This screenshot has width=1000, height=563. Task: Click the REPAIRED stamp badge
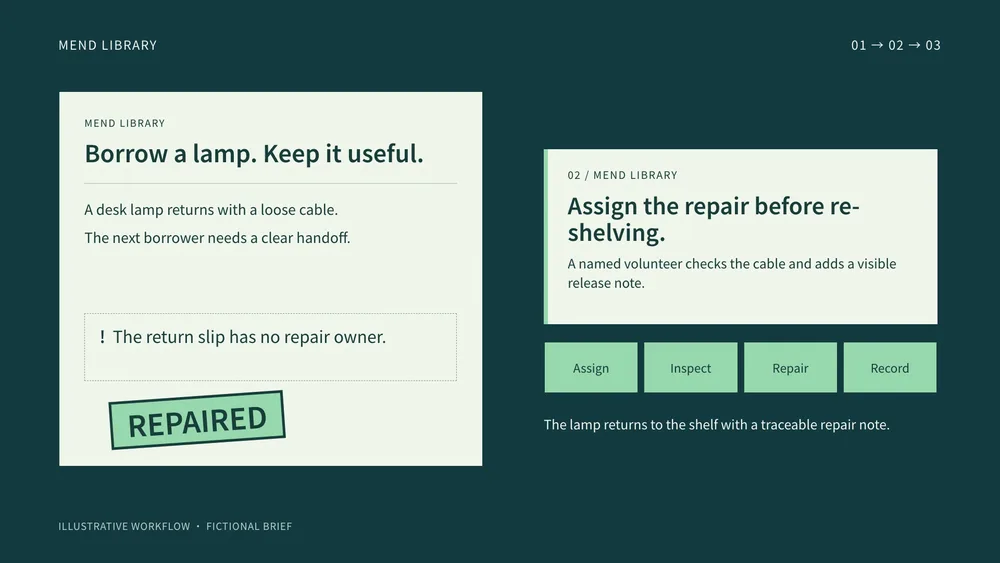(x=197, y=420)
